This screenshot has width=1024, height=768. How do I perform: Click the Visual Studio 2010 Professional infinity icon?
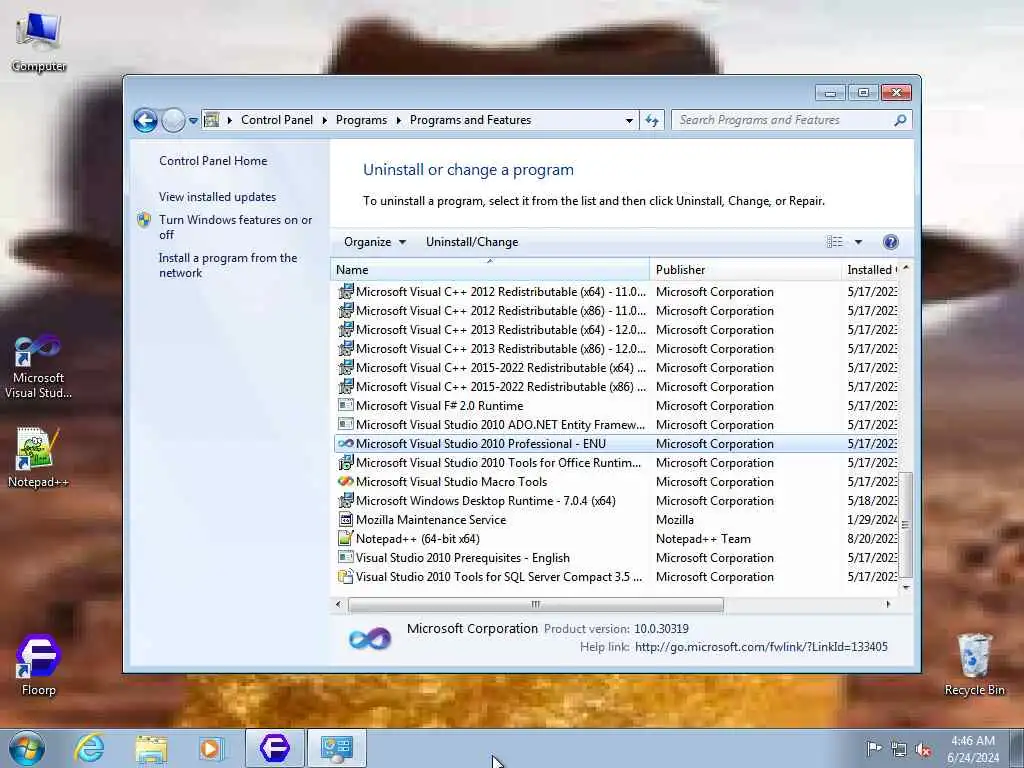pos(345,443)
